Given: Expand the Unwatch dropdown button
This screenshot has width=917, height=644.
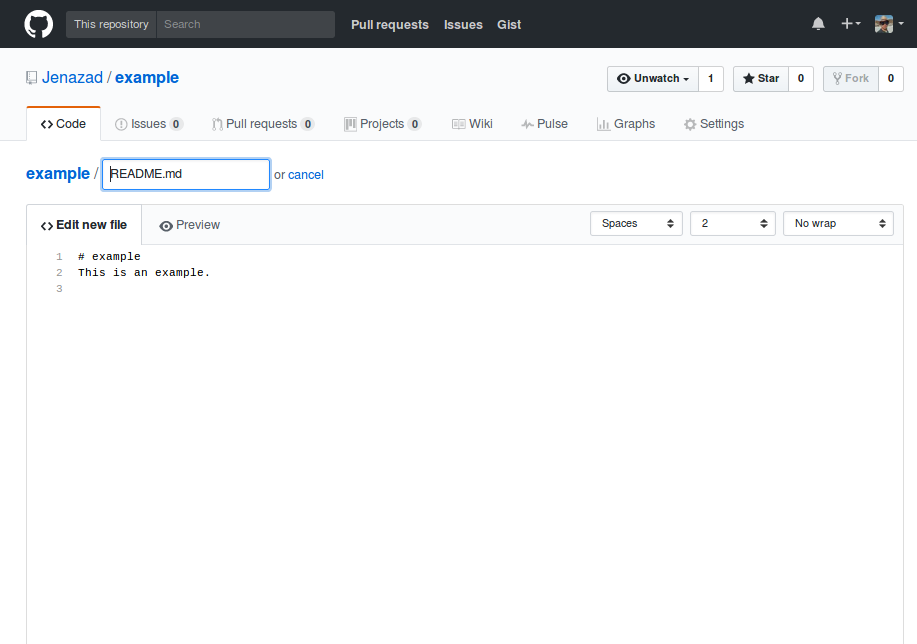Looking at the screenshot, I should (653, 78).
